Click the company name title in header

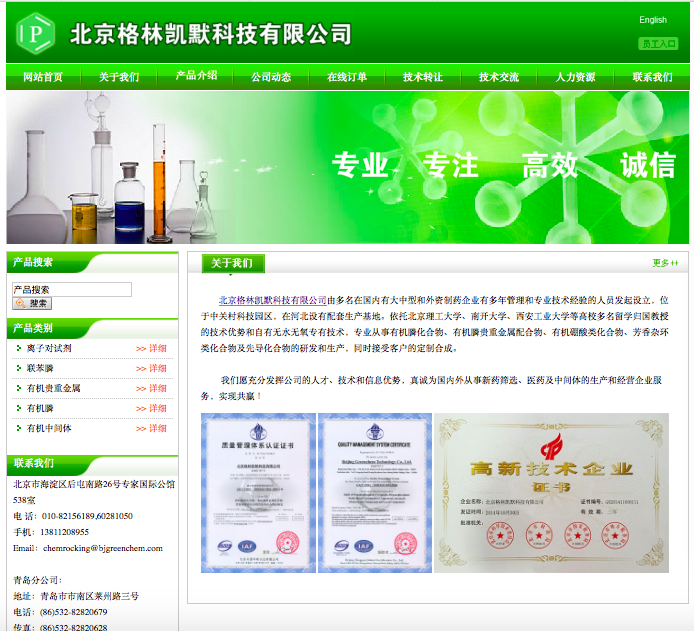[211, 34]
